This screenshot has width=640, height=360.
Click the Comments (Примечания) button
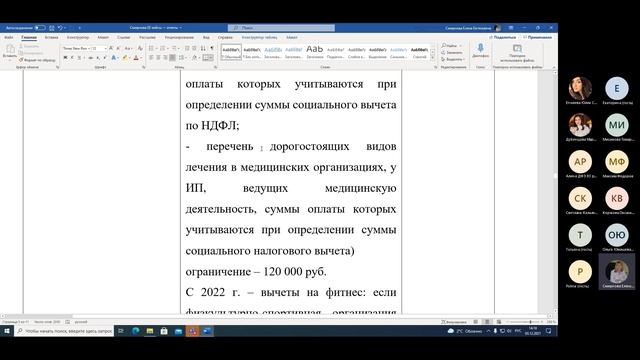point(538,38)
